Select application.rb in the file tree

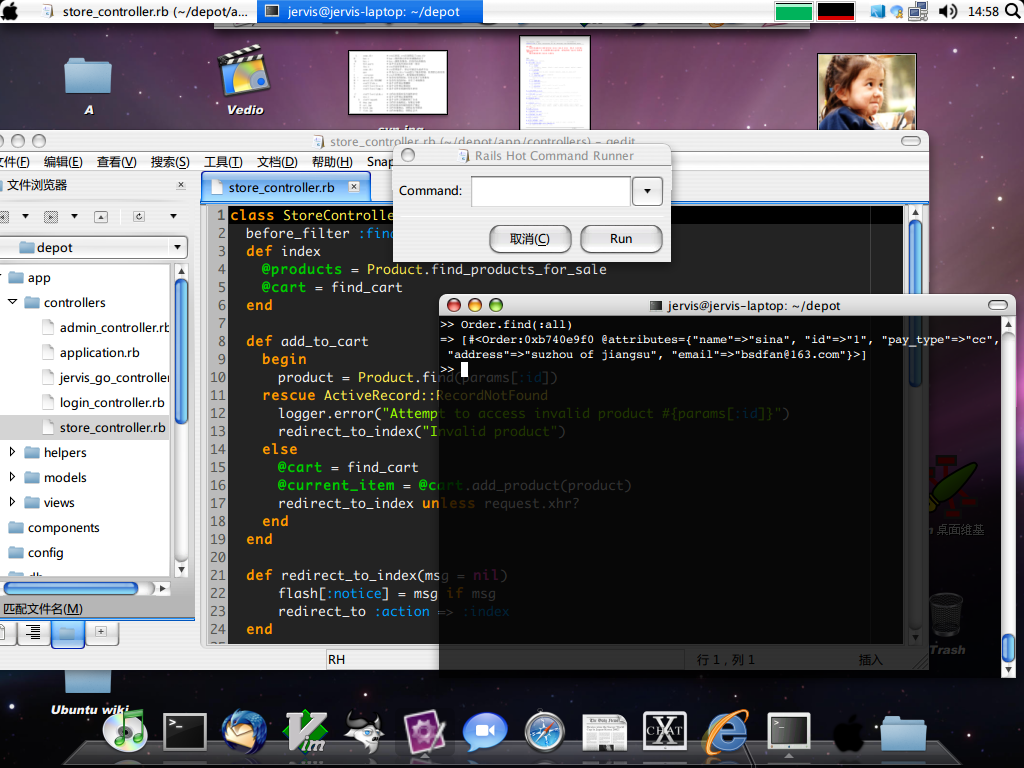(90, 353)
